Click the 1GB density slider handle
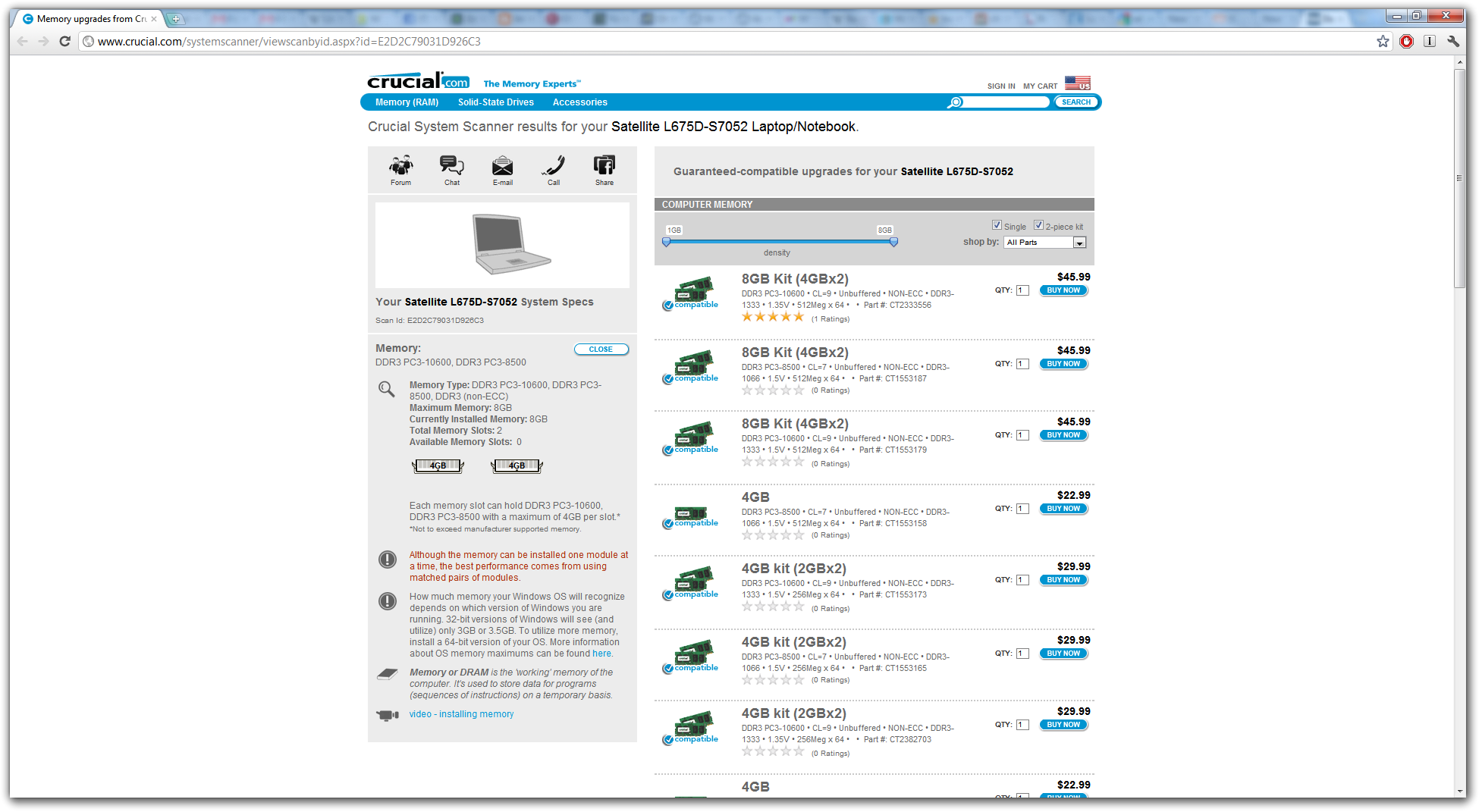Image resolution: width=1479 pixels, height=812 pixels. 666,242
